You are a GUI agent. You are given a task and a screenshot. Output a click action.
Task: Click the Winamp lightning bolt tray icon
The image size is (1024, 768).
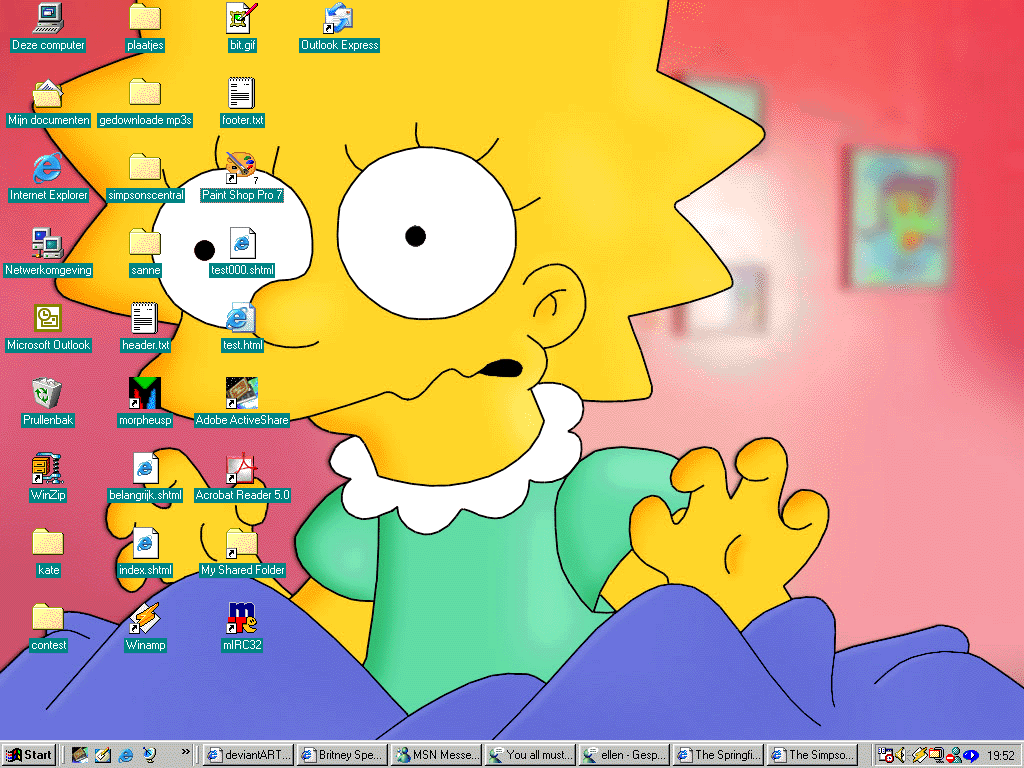click(919, 755)
